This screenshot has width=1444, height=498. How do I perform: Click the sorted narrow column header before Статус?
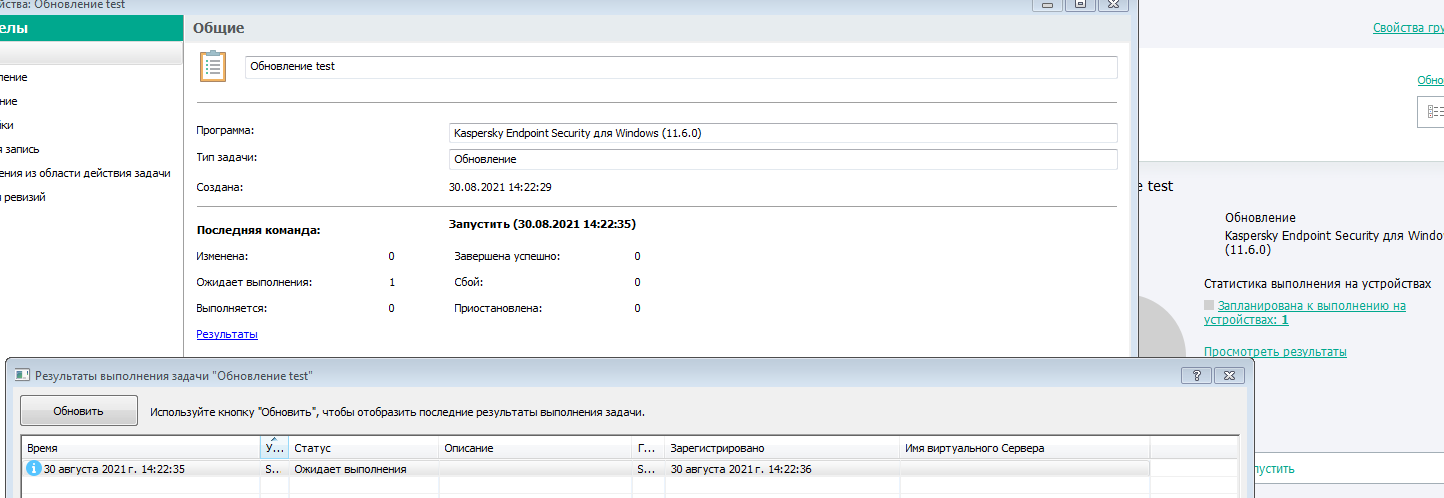274,448
